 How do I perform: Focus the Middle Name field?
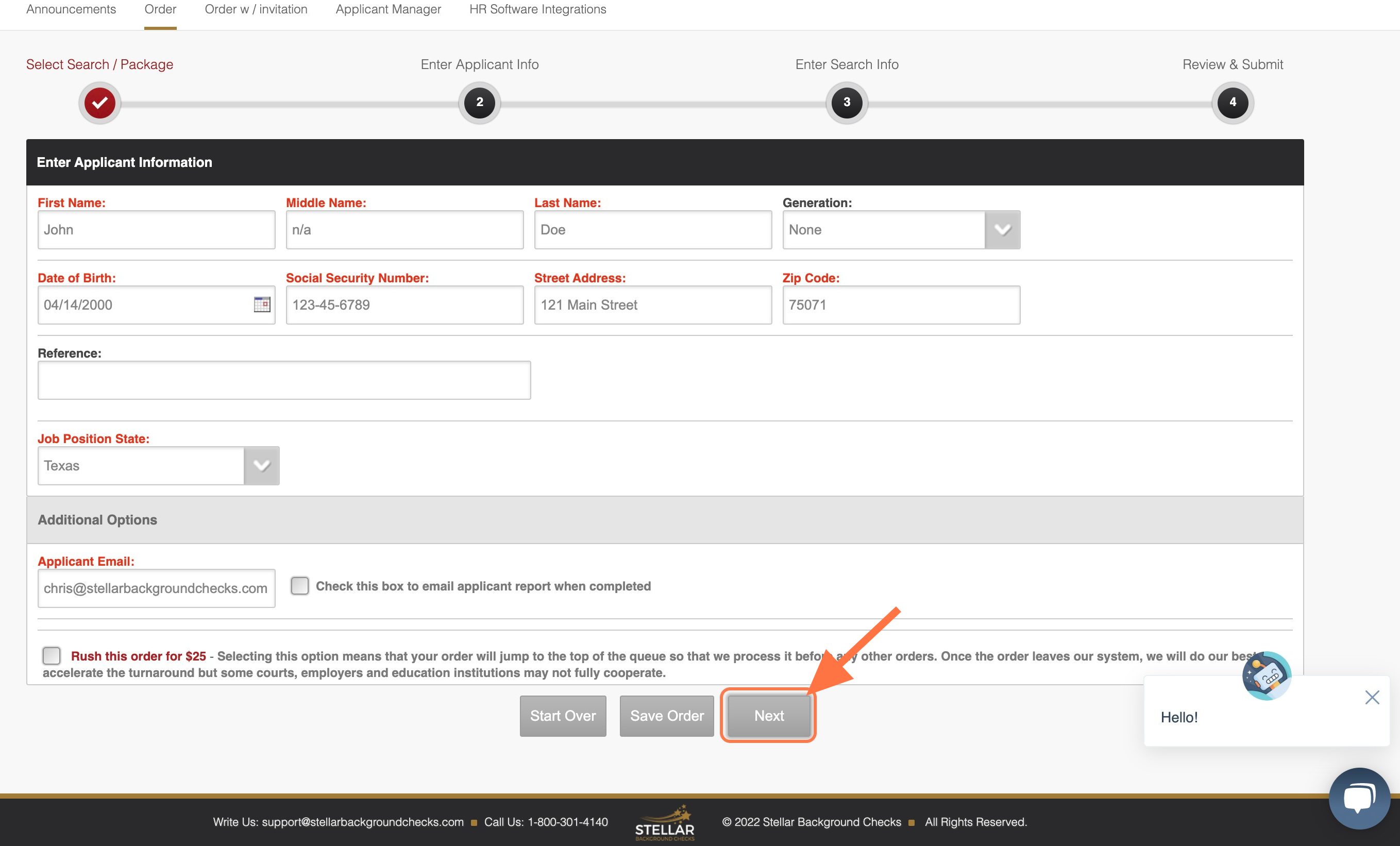click(404, 230)
